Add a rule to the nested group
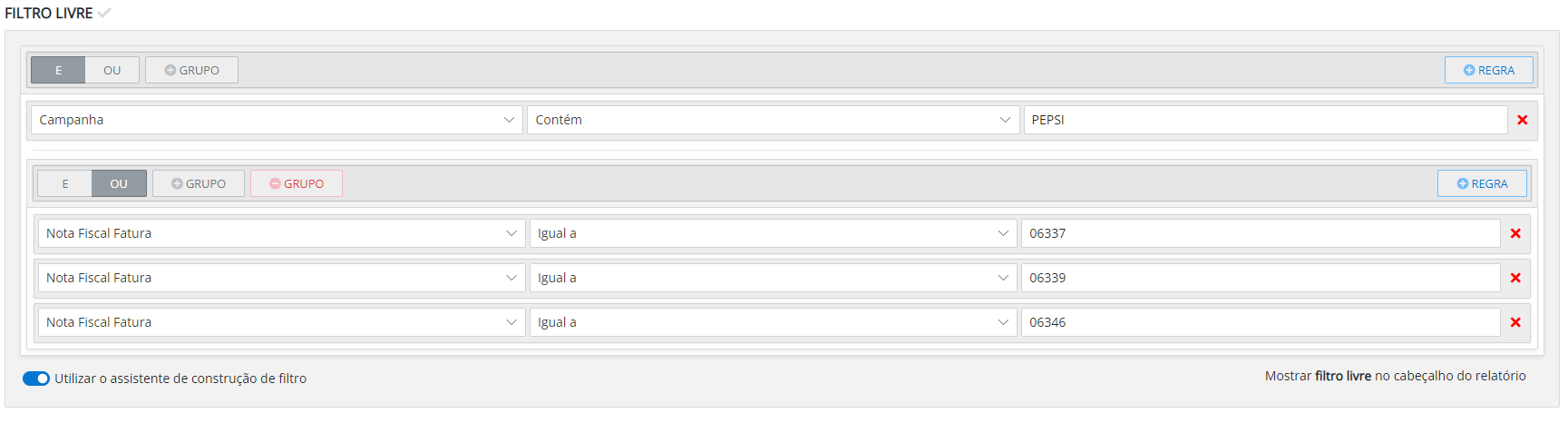 pos(1482,183)
